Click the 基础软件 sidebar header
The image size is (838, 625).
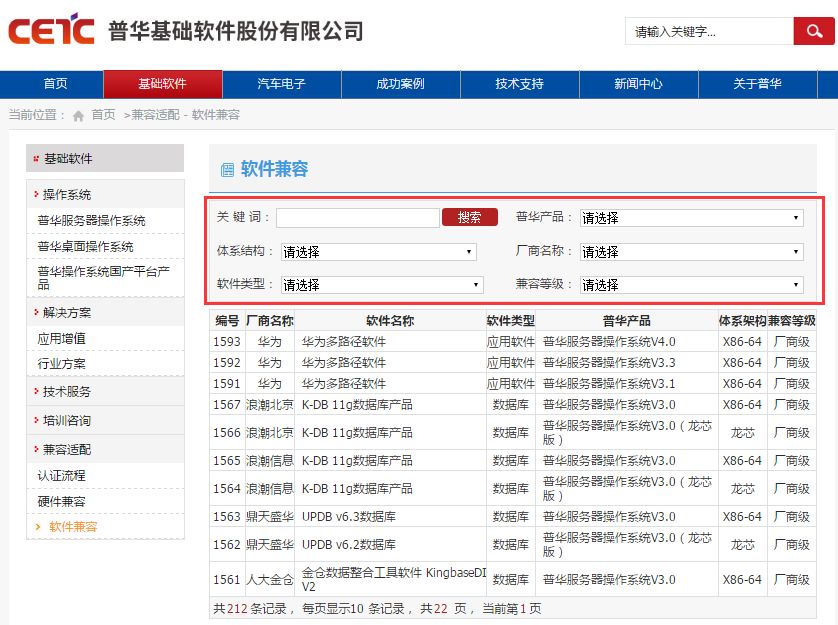click(x=105, y=158)
